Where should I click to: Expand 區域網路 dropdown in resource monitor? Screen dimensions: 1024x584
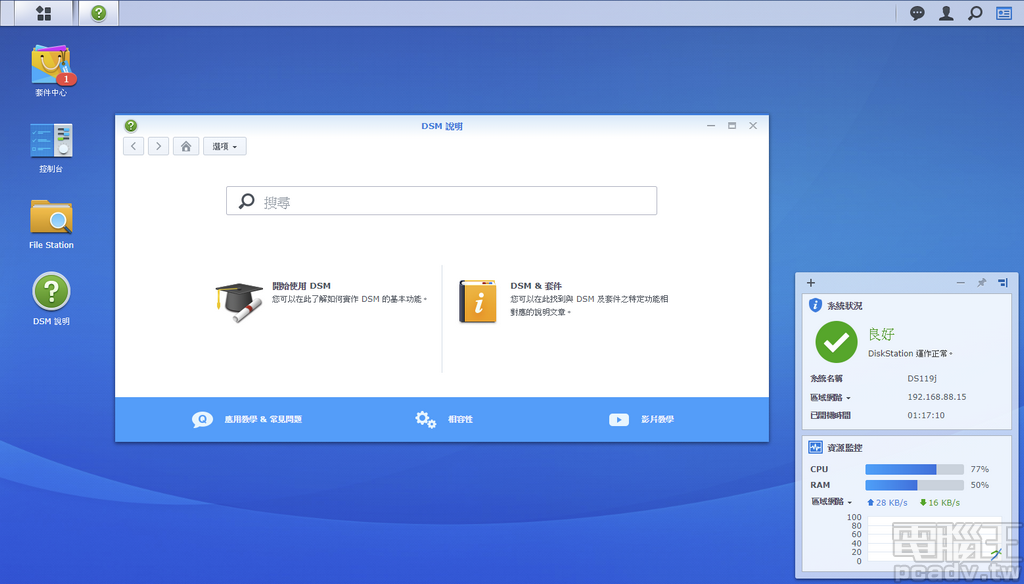pyautogui.click(x=831, y=502)
